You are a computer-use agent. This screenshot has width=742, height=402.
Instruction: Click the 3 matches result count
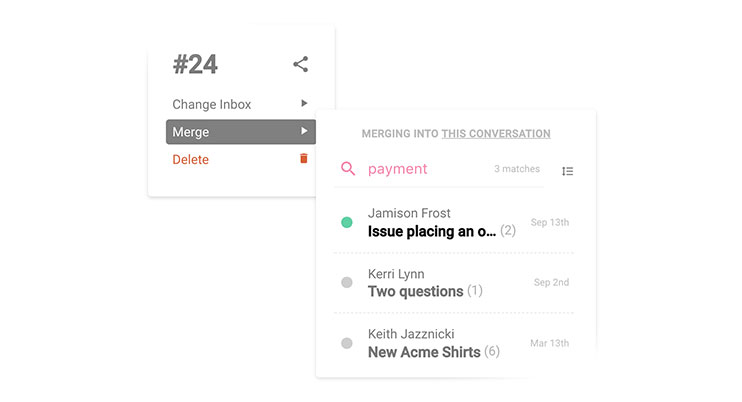pos(517,169)
